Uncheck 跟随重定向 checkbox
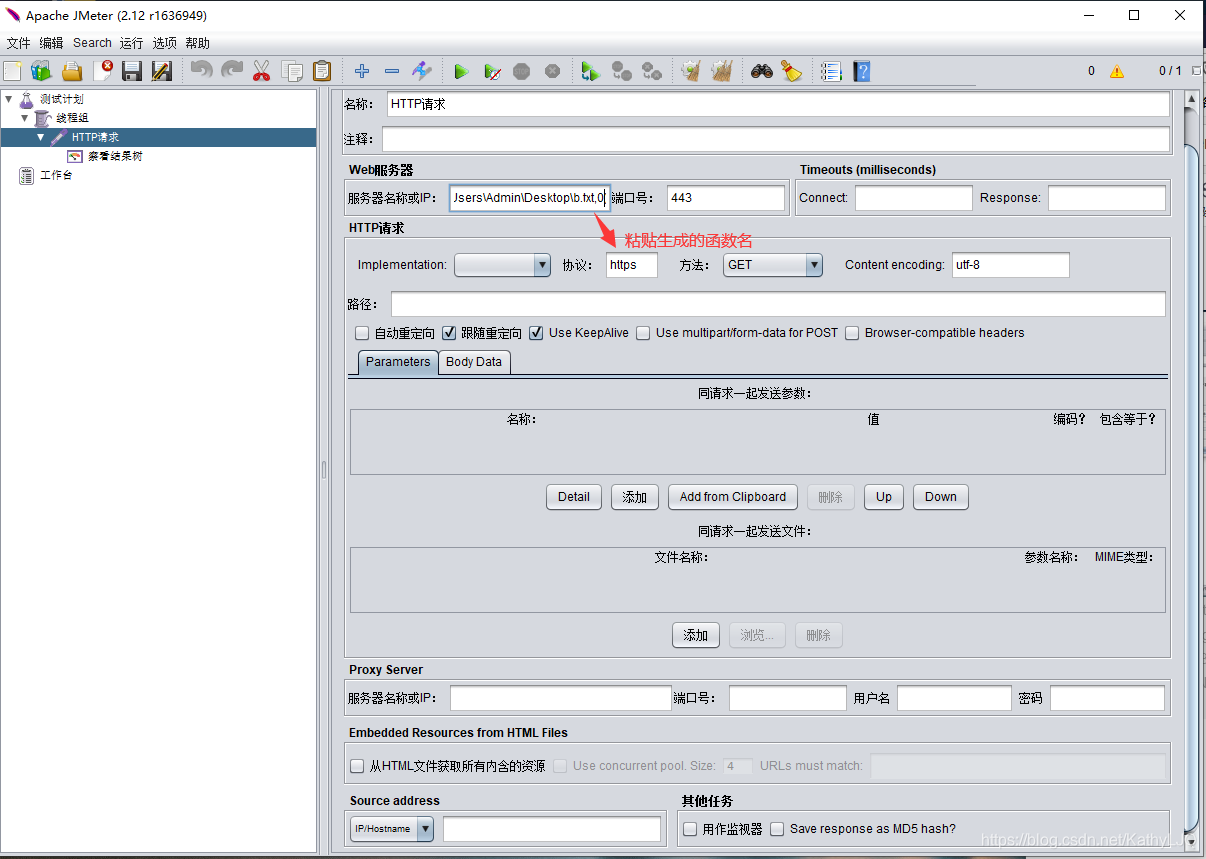 tap(449, 333)
